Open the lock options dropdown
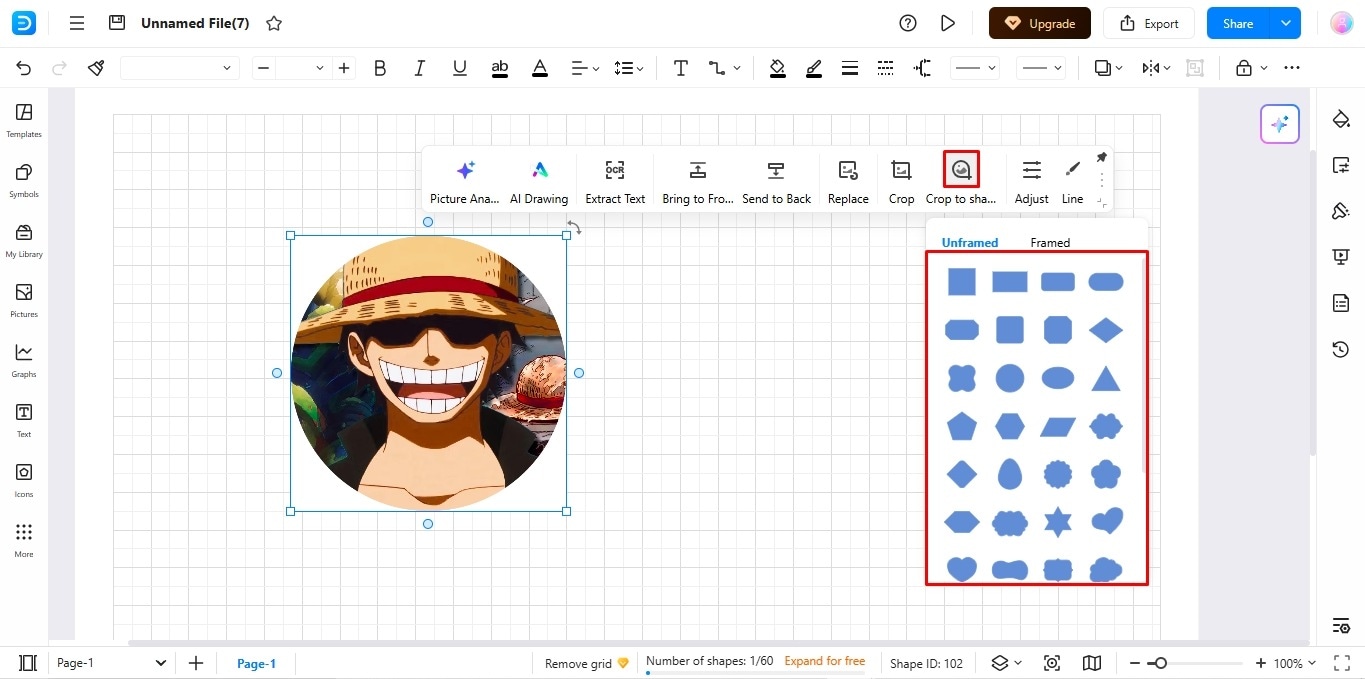 pyautogui.click(x=1251, y=68)
